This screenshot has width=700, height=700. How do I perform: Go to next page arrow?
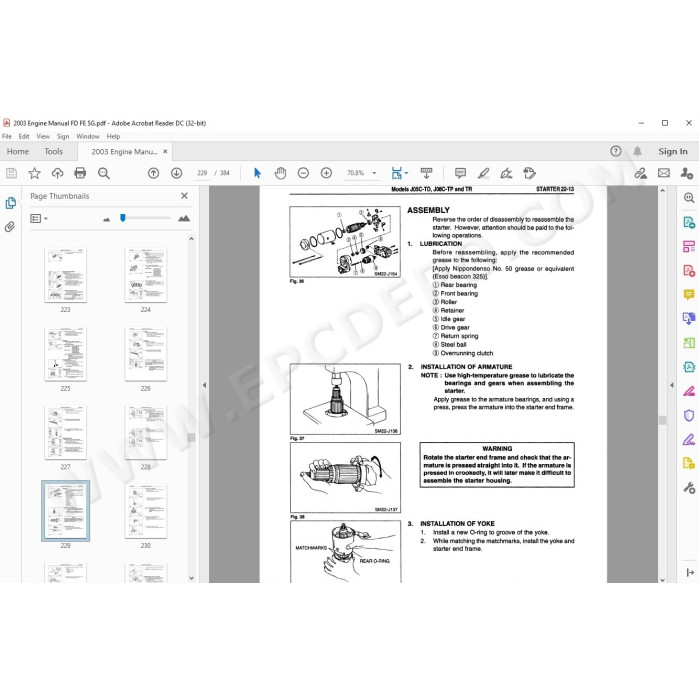pos(176,173)
